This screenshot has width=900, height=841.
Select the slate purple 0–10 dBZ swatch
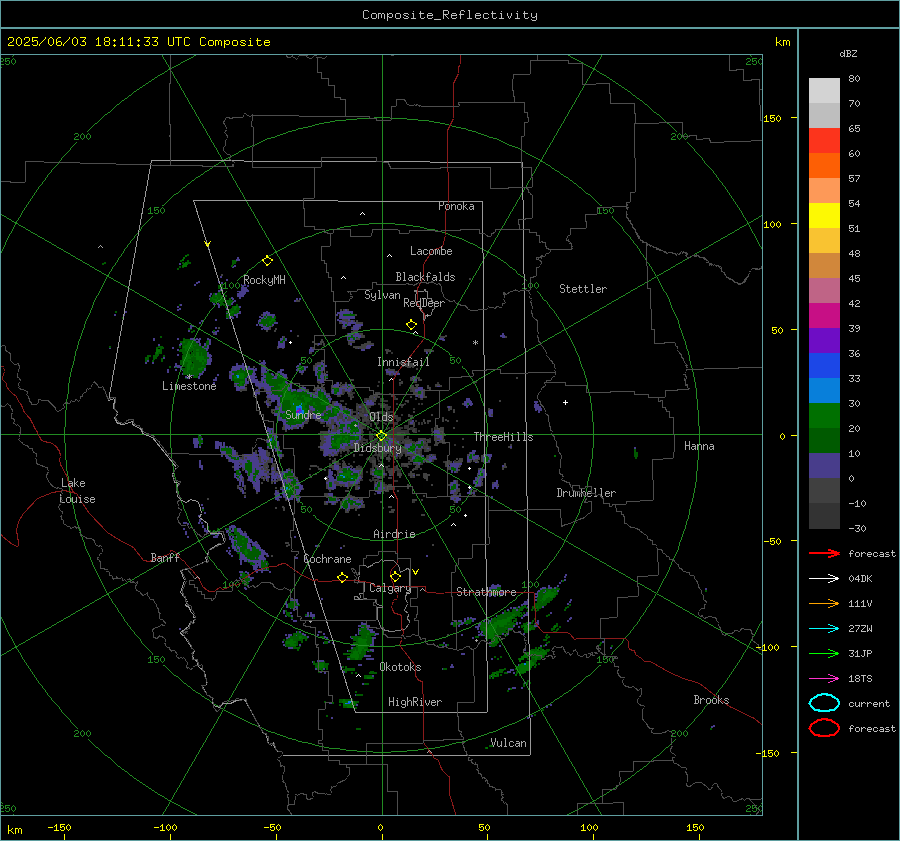824,465
